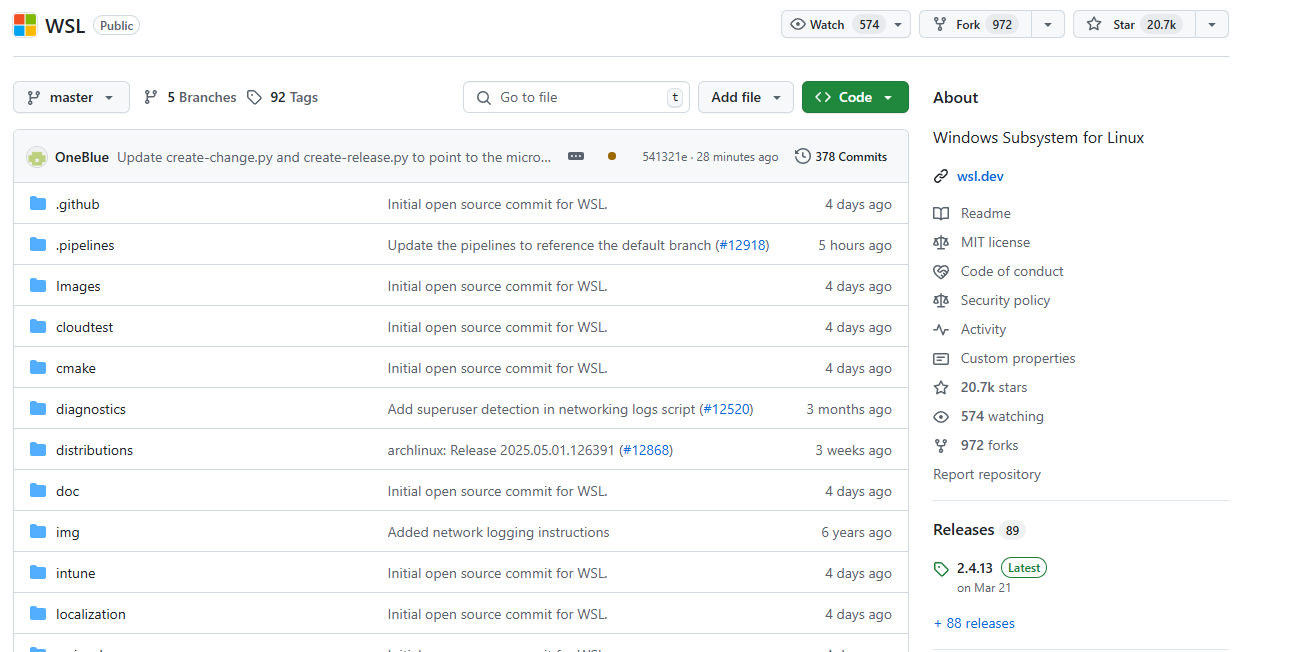The height and width of the screenshot is (652, 1305).
Task: Open the 92 Tags list
Action: [283, 97]
